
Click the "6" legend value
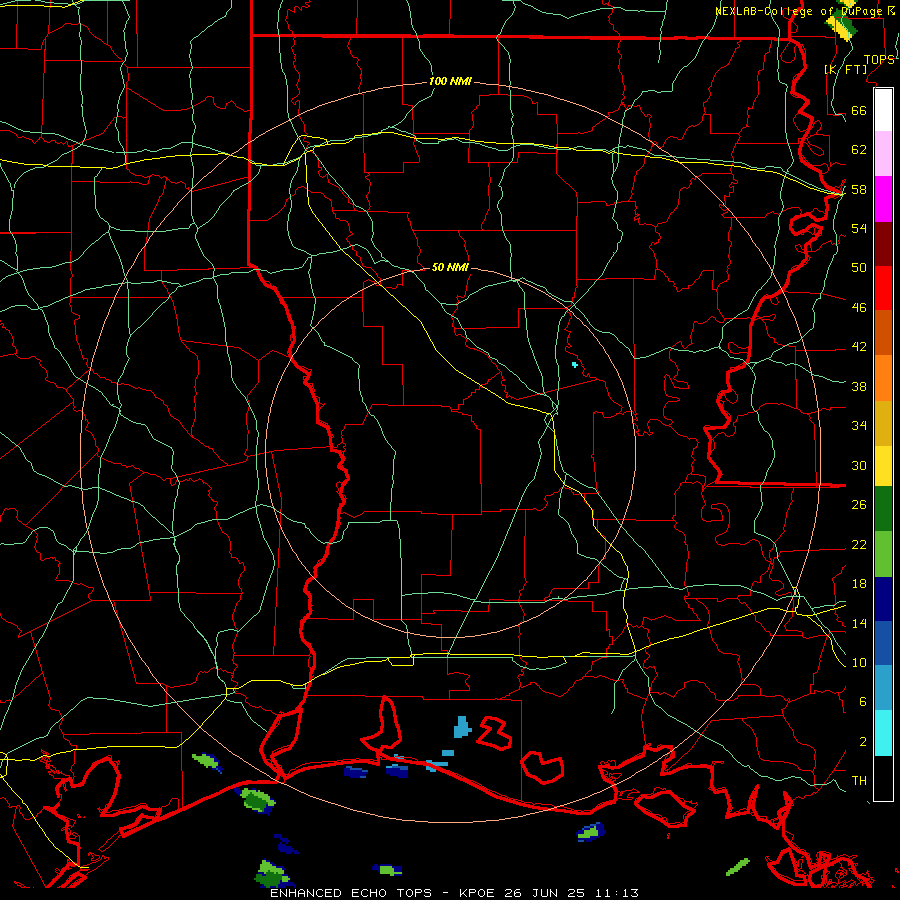[862, 701]
